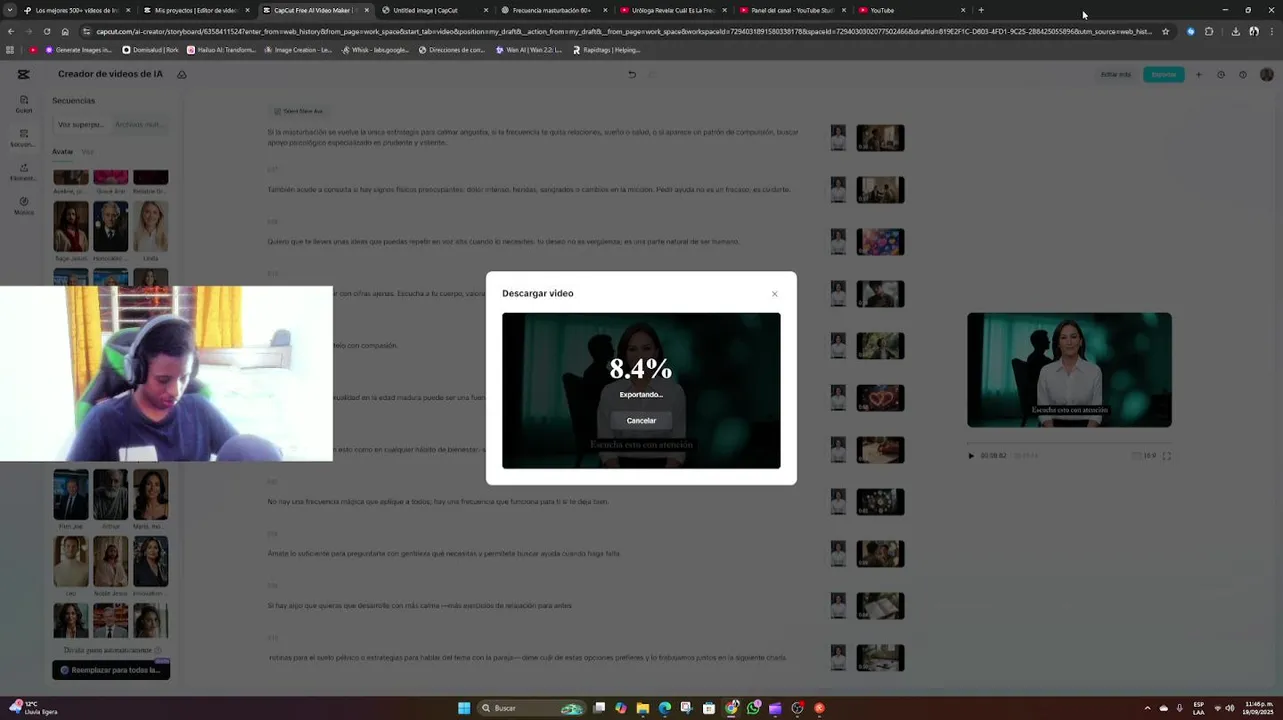Open the Elementos sidebar panel
This screenshot has height=720, width=1283.
(x=24, y=172)
